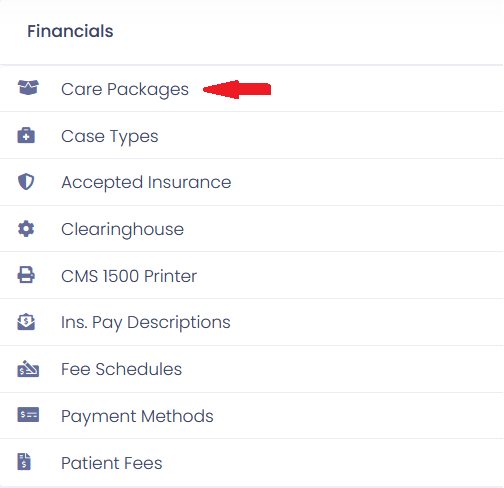
Task: Click the Clearinghouse gear icon
Action: (x=26, y=229)
